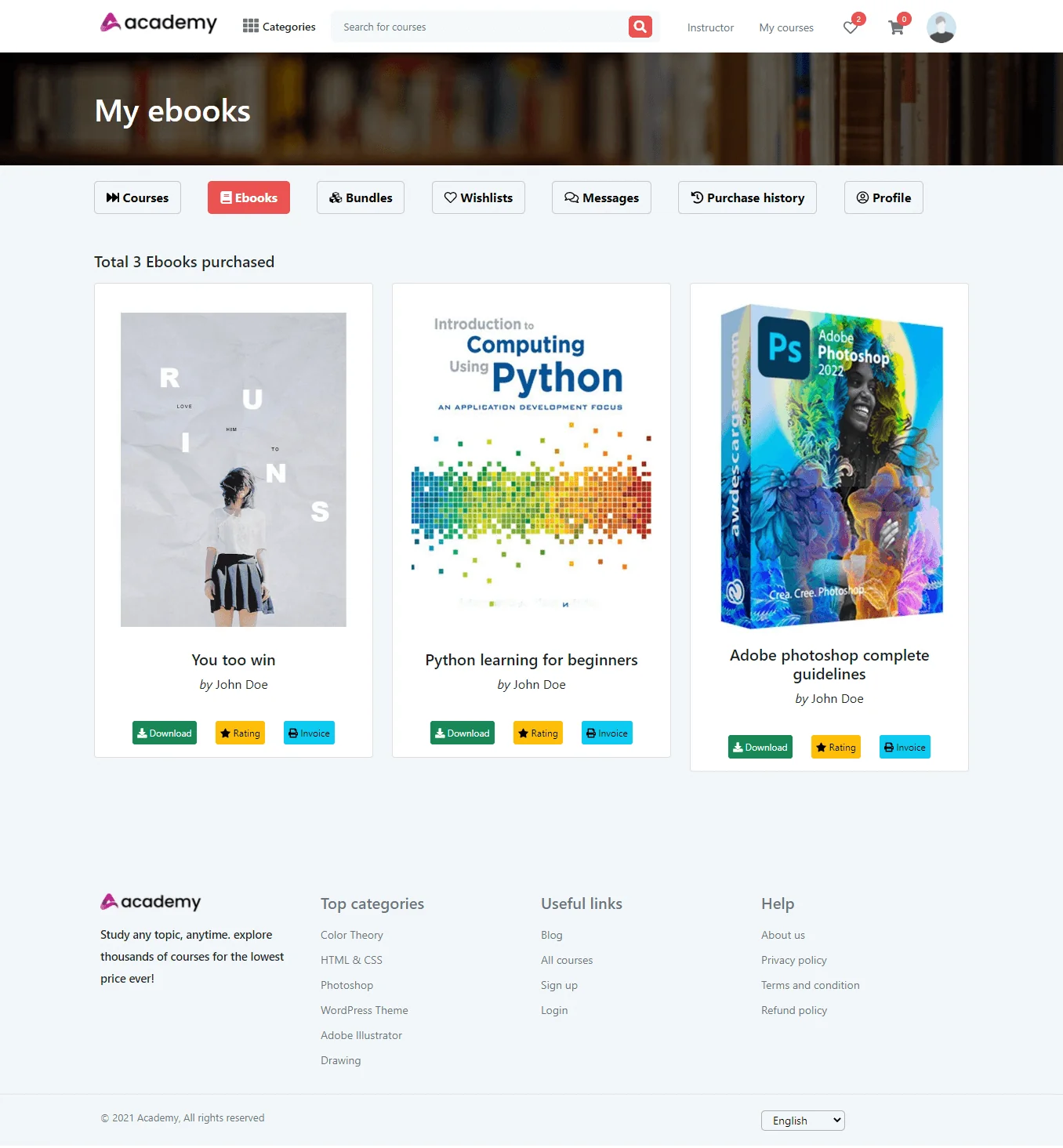Go to the Messages tab

(601, 197)
